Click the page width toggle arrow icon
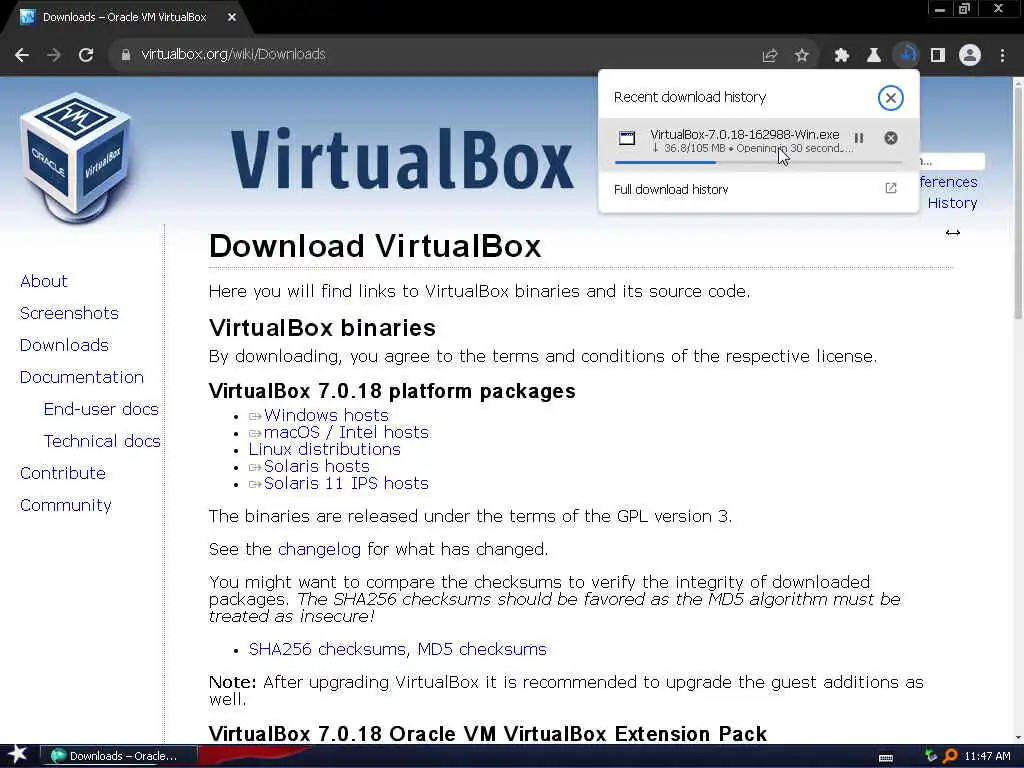This screenshot has height=768, width=1024. (x=953, y=233)
